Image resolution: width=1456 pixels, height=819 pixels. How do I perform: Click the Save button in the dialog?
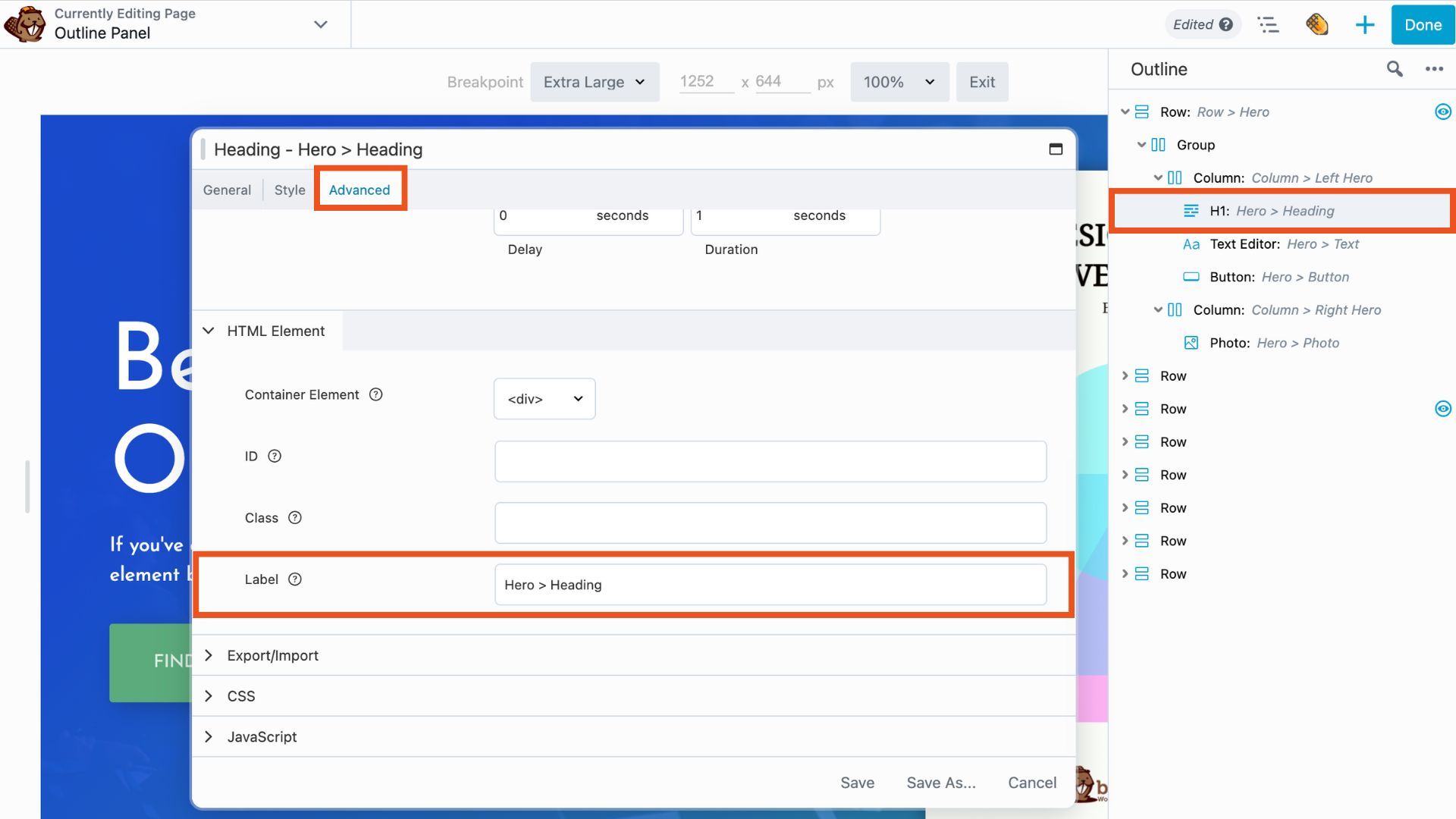tap(857, 782)
